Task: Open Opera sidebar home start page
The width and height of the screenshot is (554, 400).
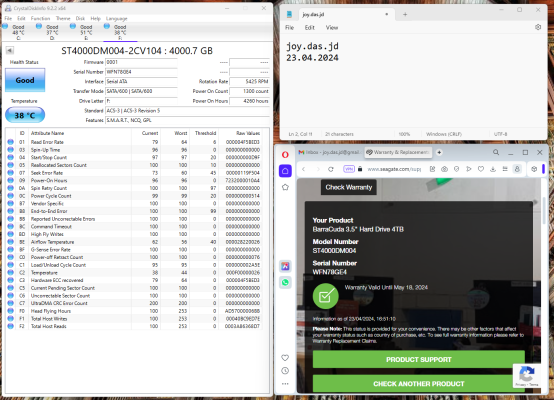Action: pos(285,171)
